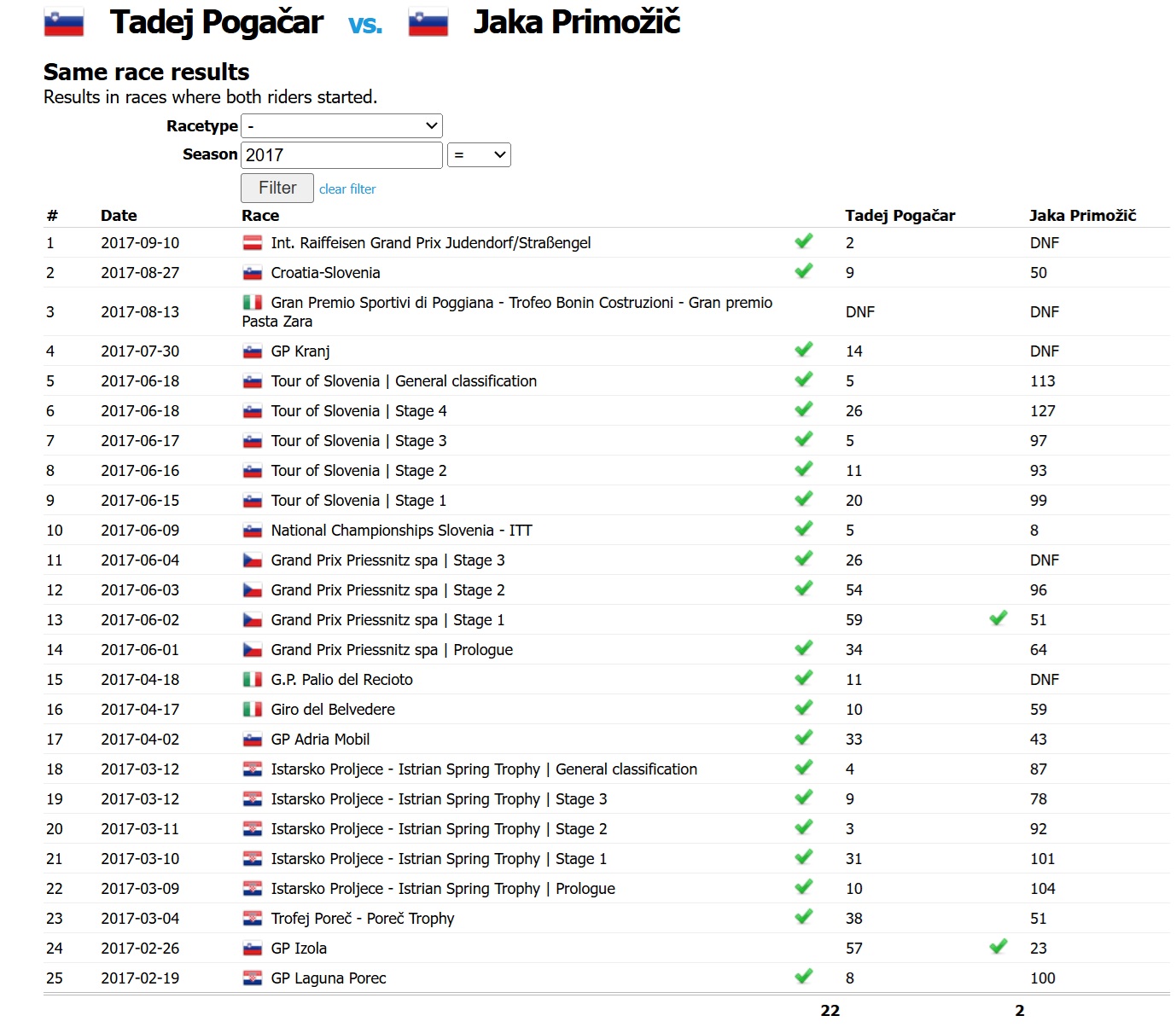Click Tadej Pogačar name in page title

(217, 23)
